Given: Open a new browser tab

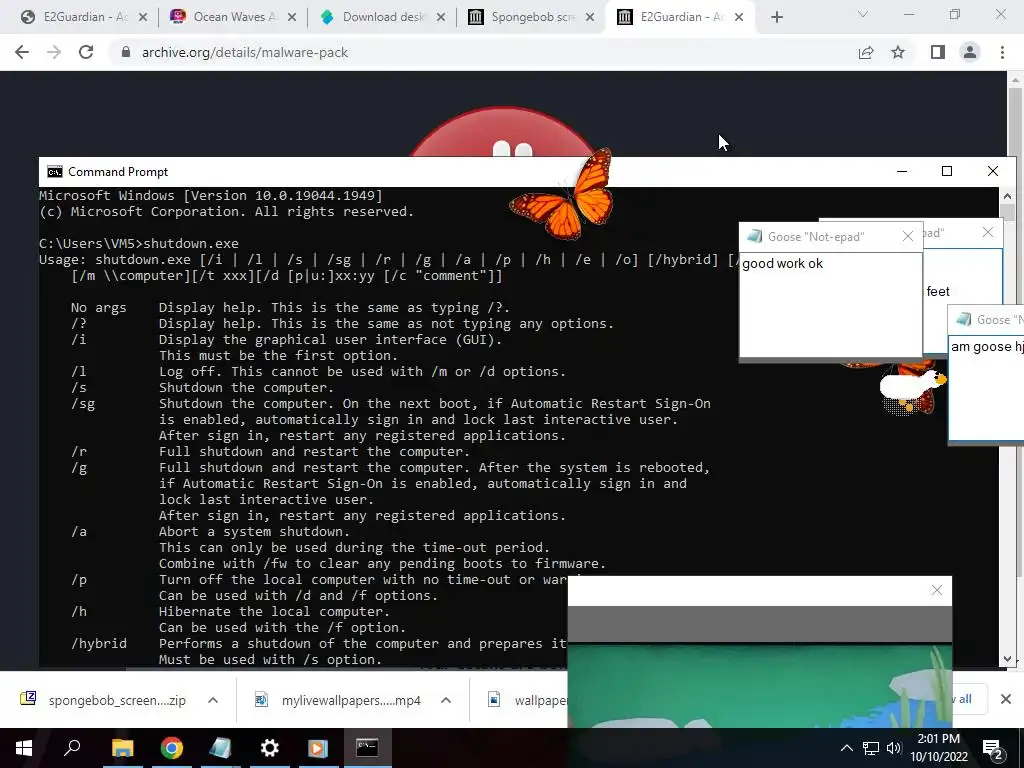Looking at the screenshot, I should coord(776,17).
